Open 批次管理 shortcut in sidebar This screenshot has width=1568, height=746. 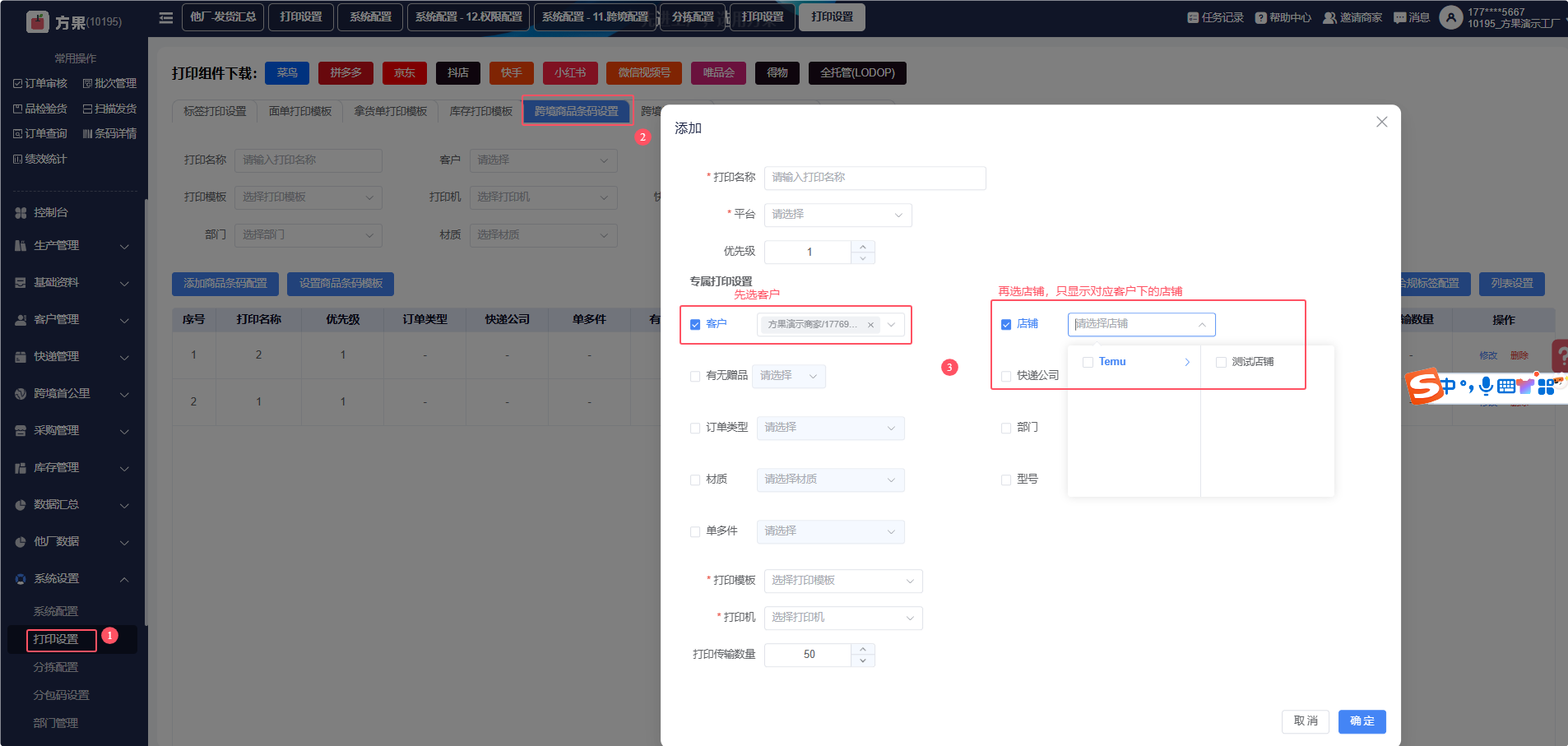(x=109, y=83)
